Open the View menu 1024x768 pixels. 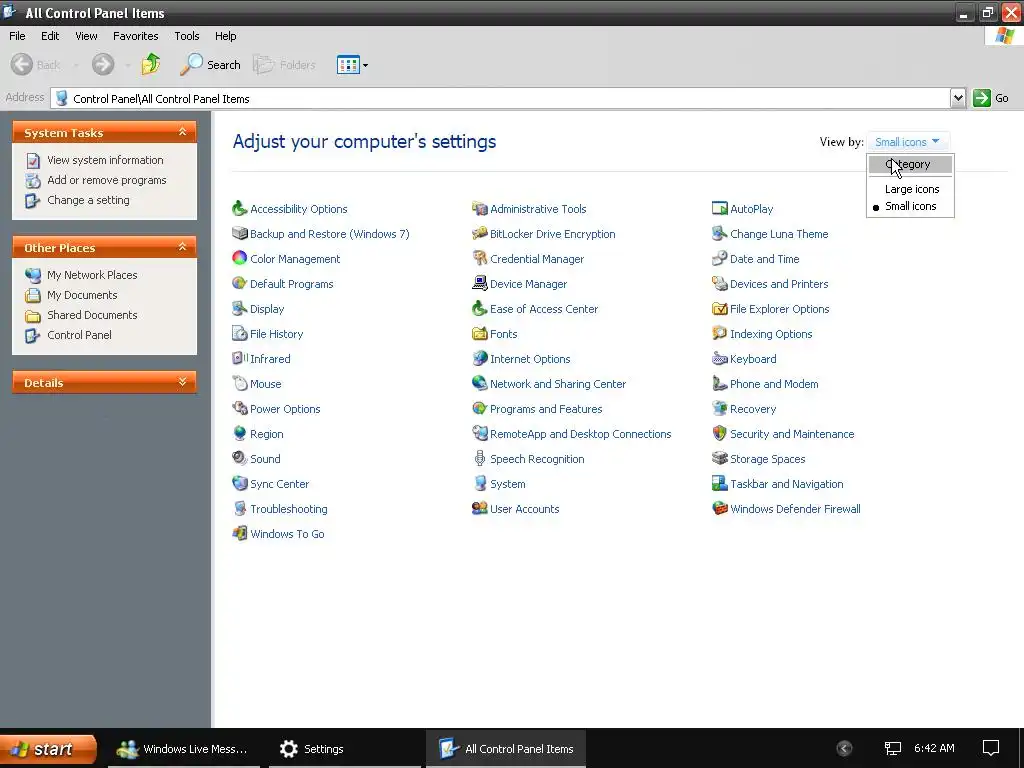(86, 36)
